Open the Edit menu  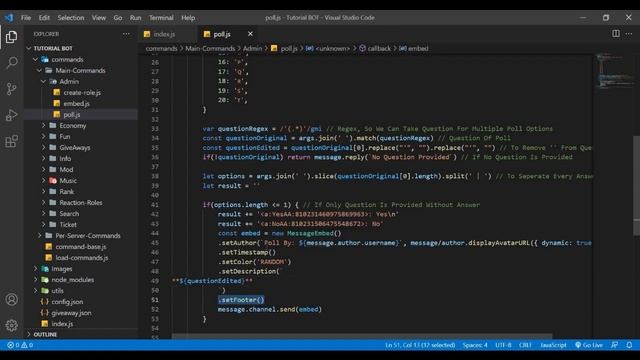[x=44, y=18]
